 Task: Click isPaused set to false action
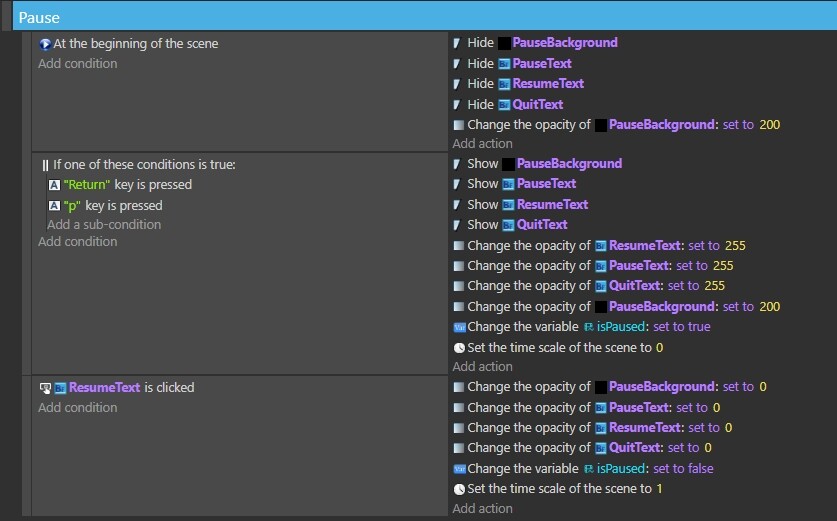pos(583,469)
